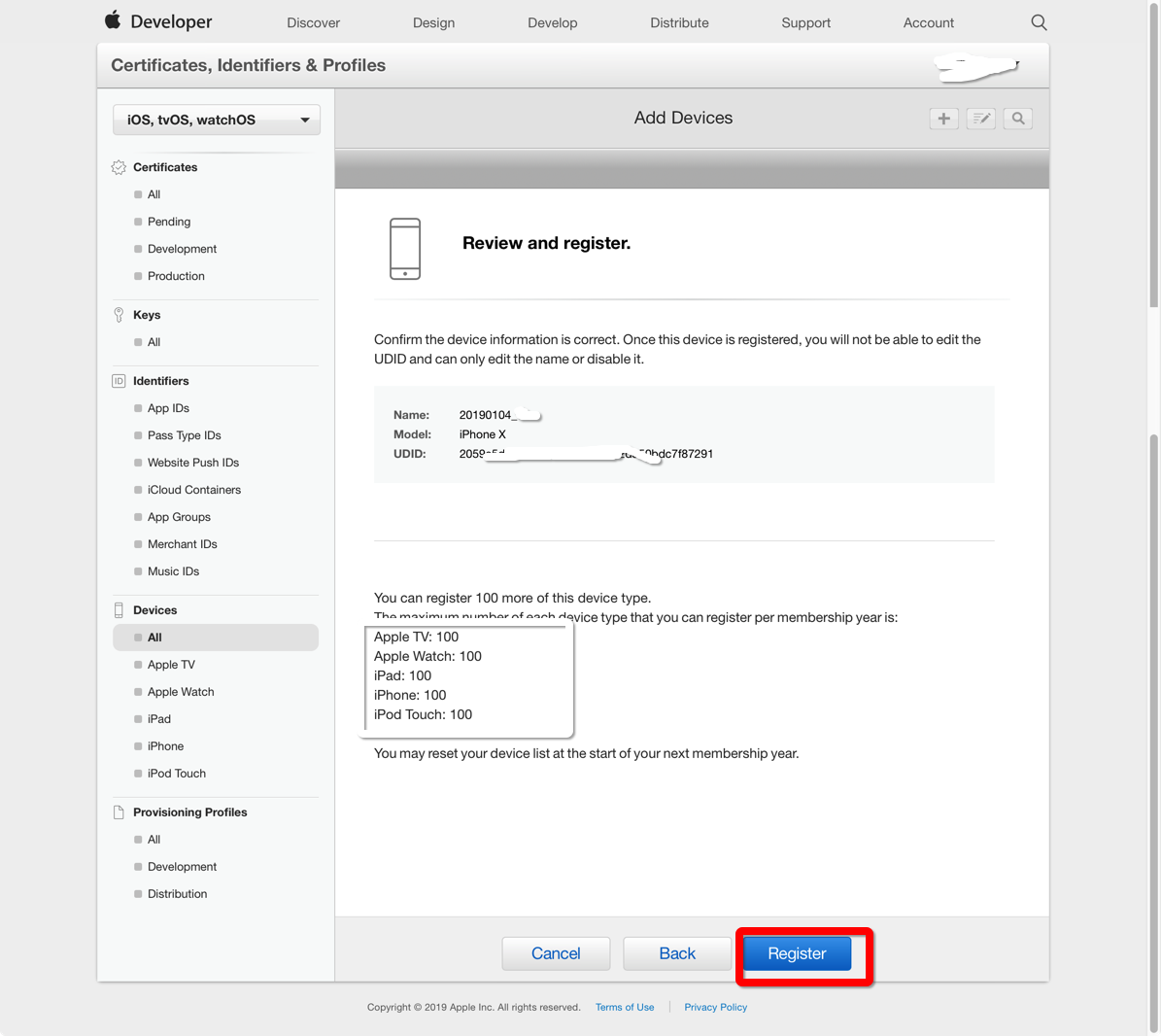Open the site search magnifier icon

[x=1039, y=22]
